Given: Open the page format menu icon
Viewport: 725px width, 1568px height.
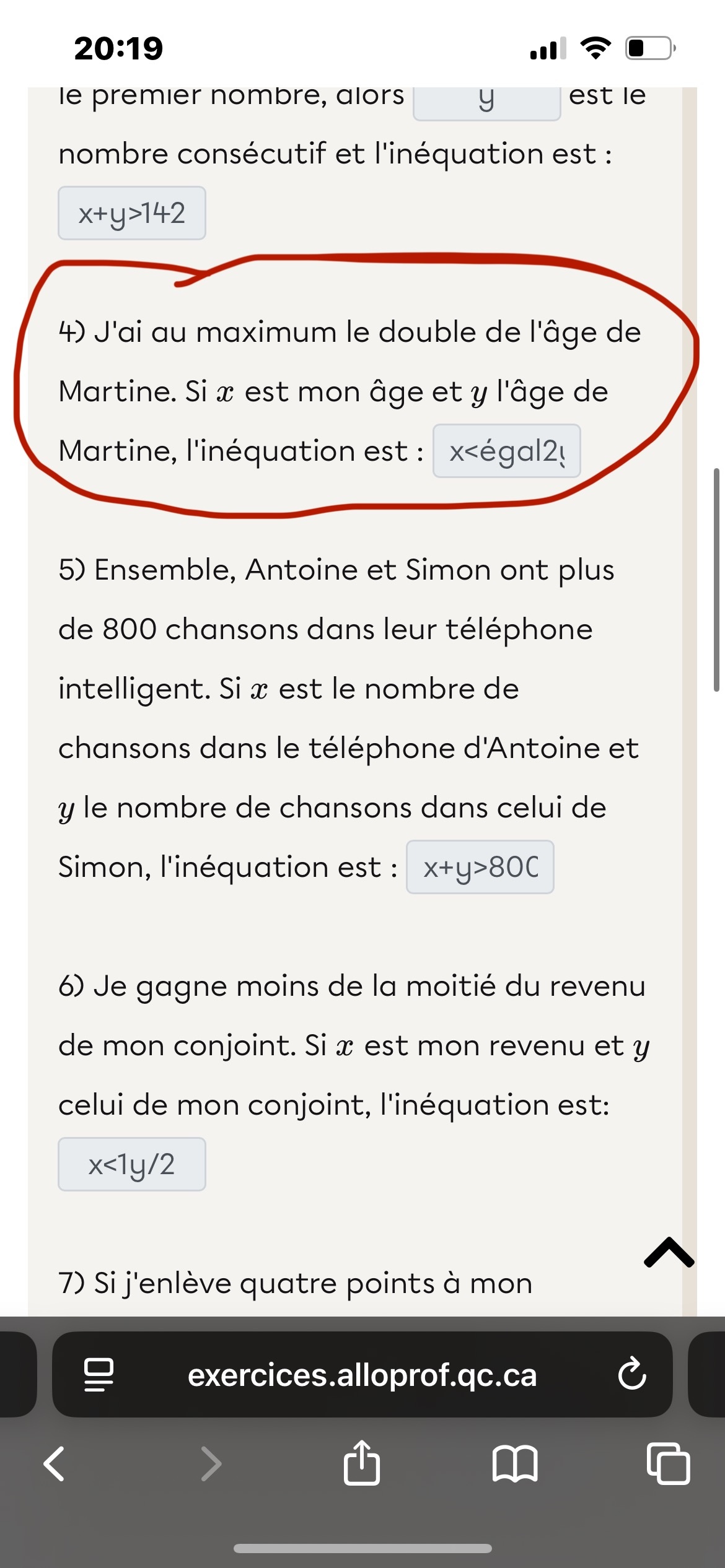Looking at the screenshot, I should point(99,1374).
